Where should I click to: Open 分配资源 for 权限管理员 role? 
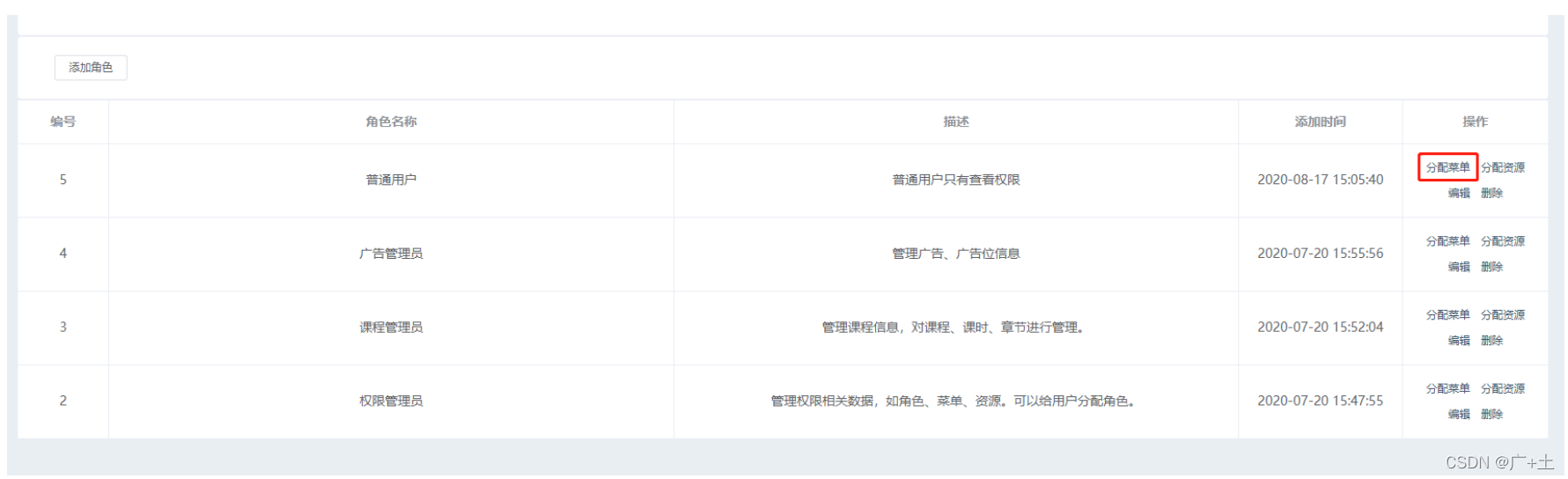click(x=1503, y=389)
